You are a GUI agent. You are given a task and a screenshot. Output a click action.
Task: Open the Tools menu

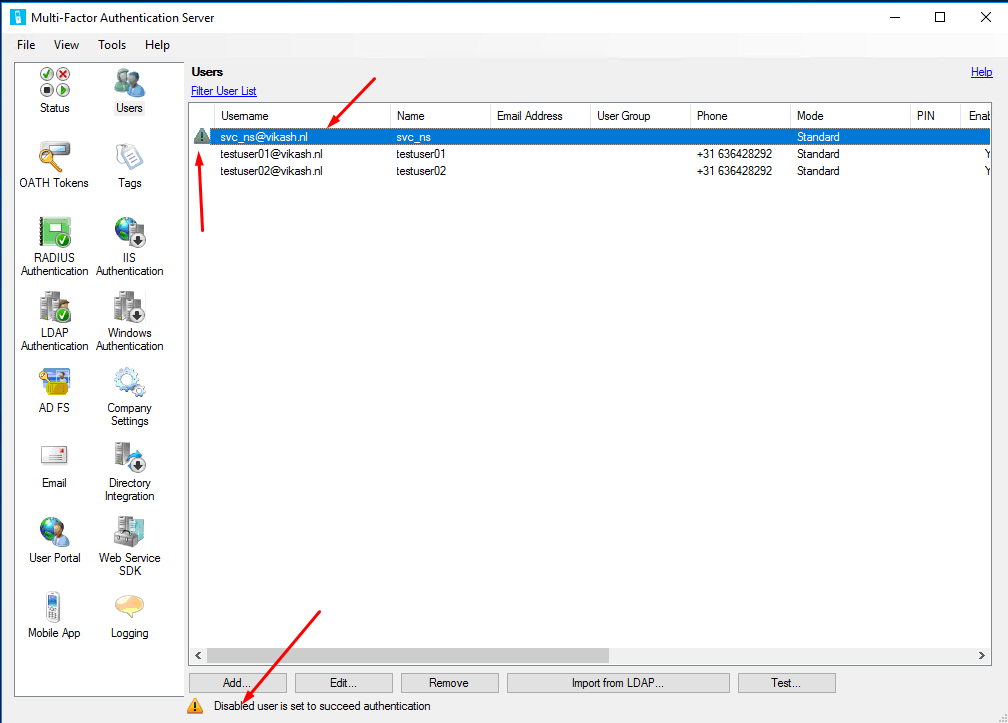(x=112, y=45)
